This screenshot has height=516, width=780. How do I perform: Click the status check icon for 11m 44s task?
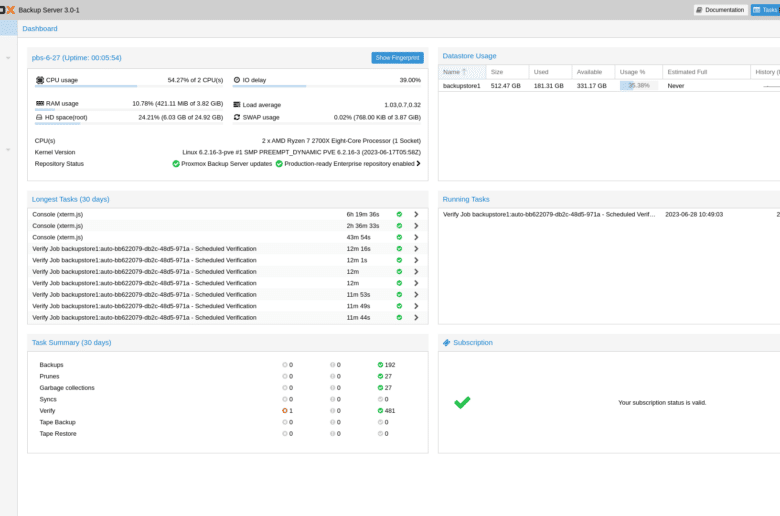(399, 317)
